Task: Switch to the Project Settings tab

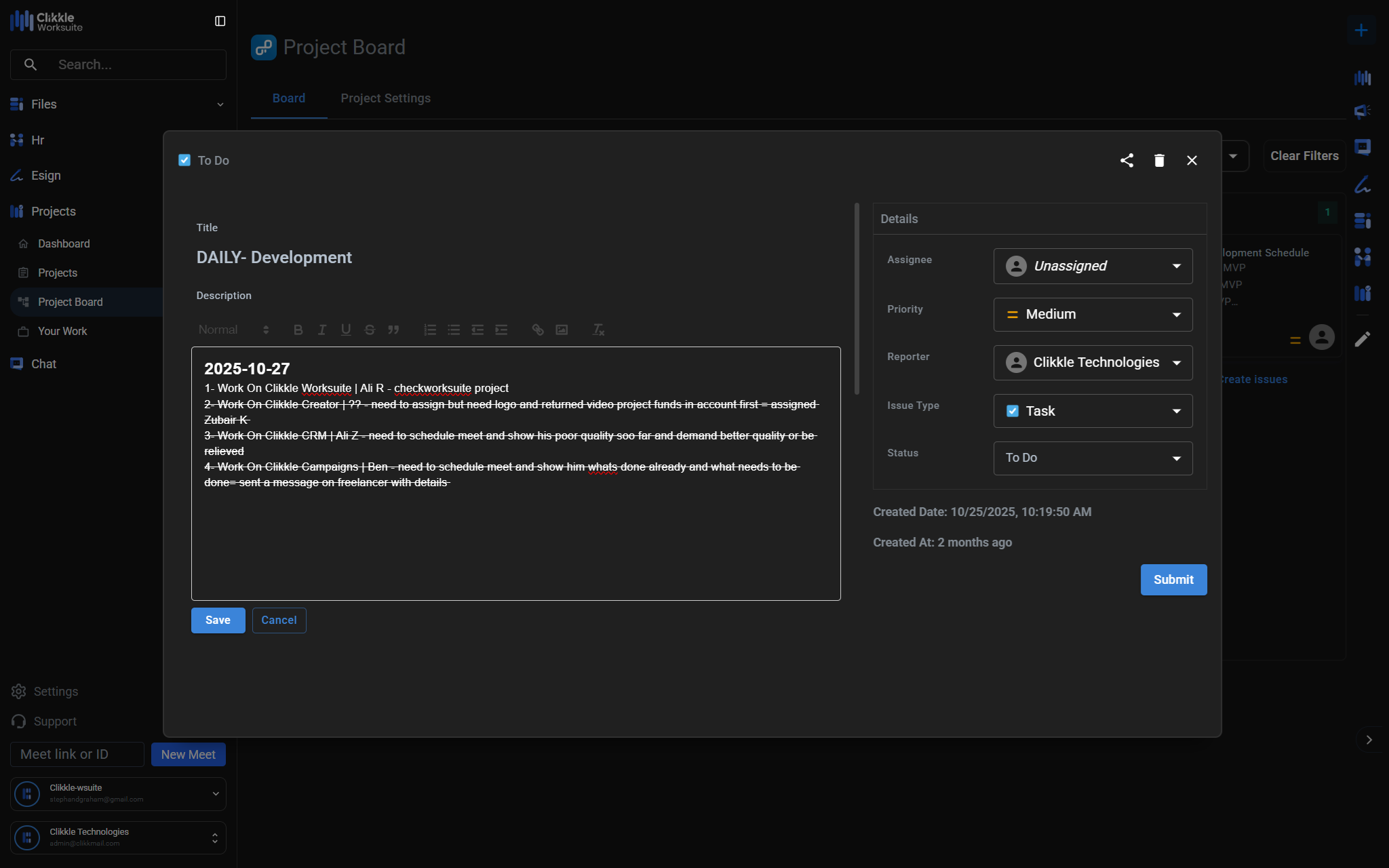Action: 385,98
